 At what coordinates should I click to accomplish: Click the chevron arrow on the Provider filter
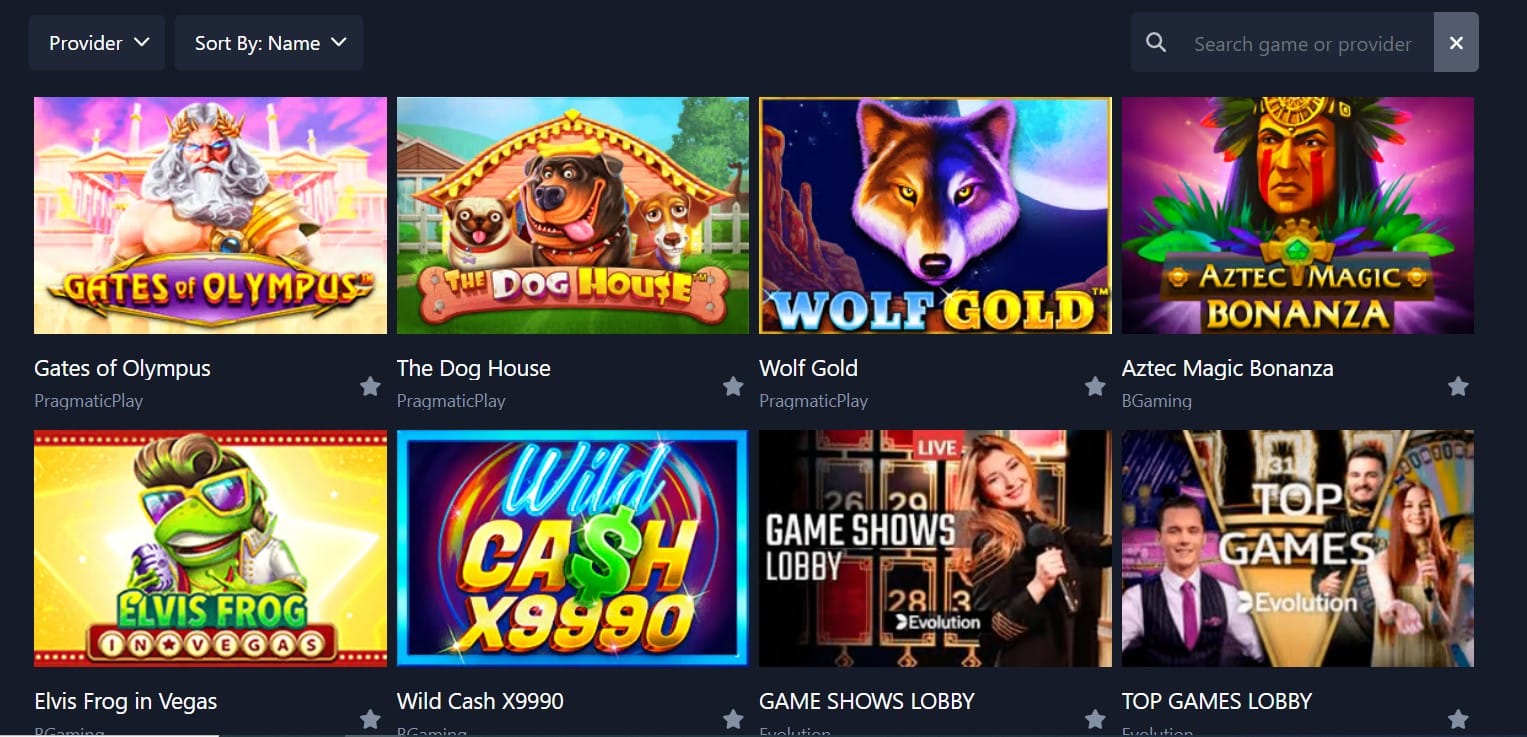click(x=141, y=42)
